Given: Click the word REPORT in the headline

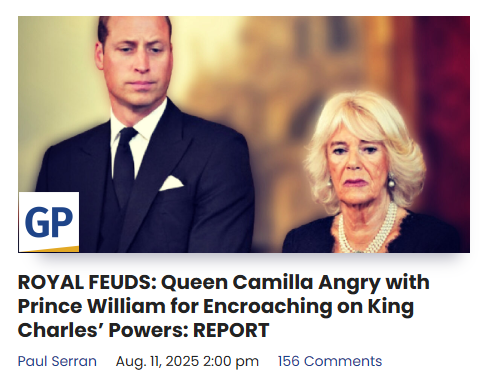Looking at the screenshot, I should [x=231, y=330].
